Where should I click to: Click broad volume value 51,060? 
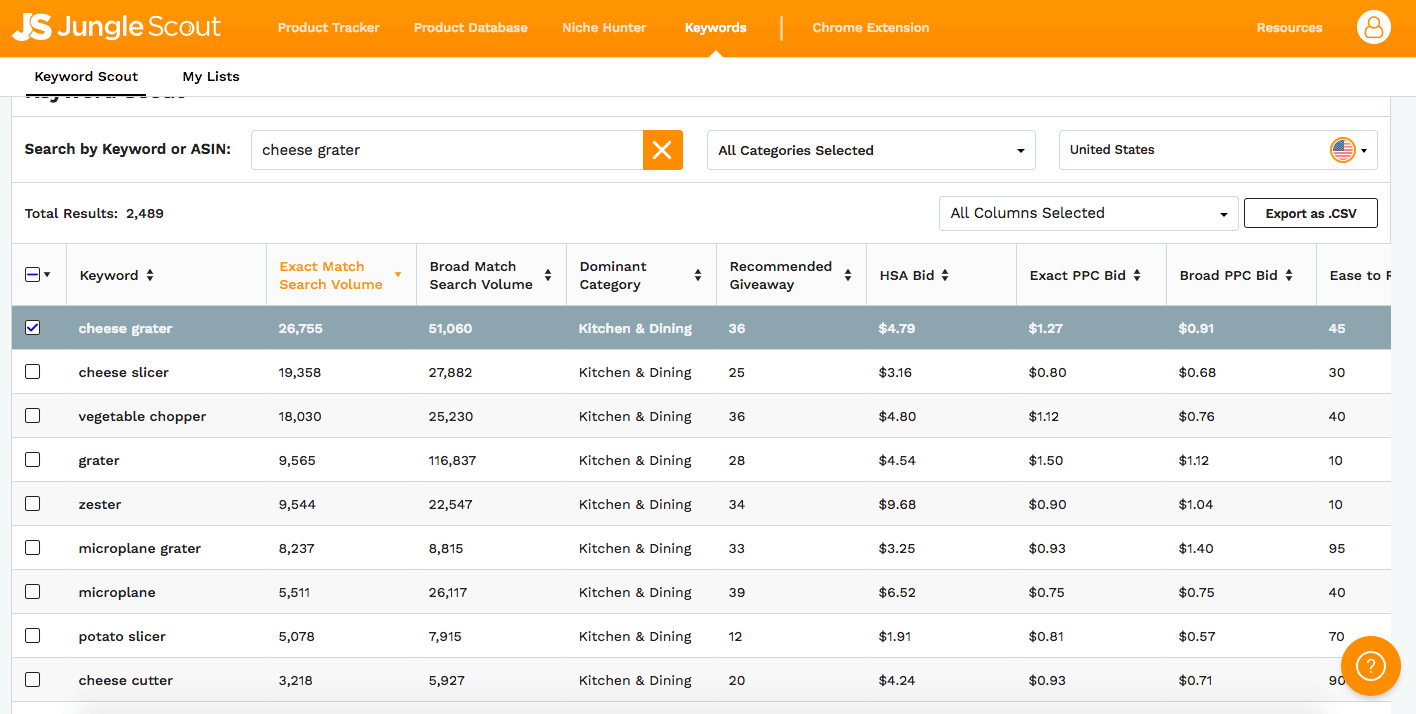click(451, 328)
